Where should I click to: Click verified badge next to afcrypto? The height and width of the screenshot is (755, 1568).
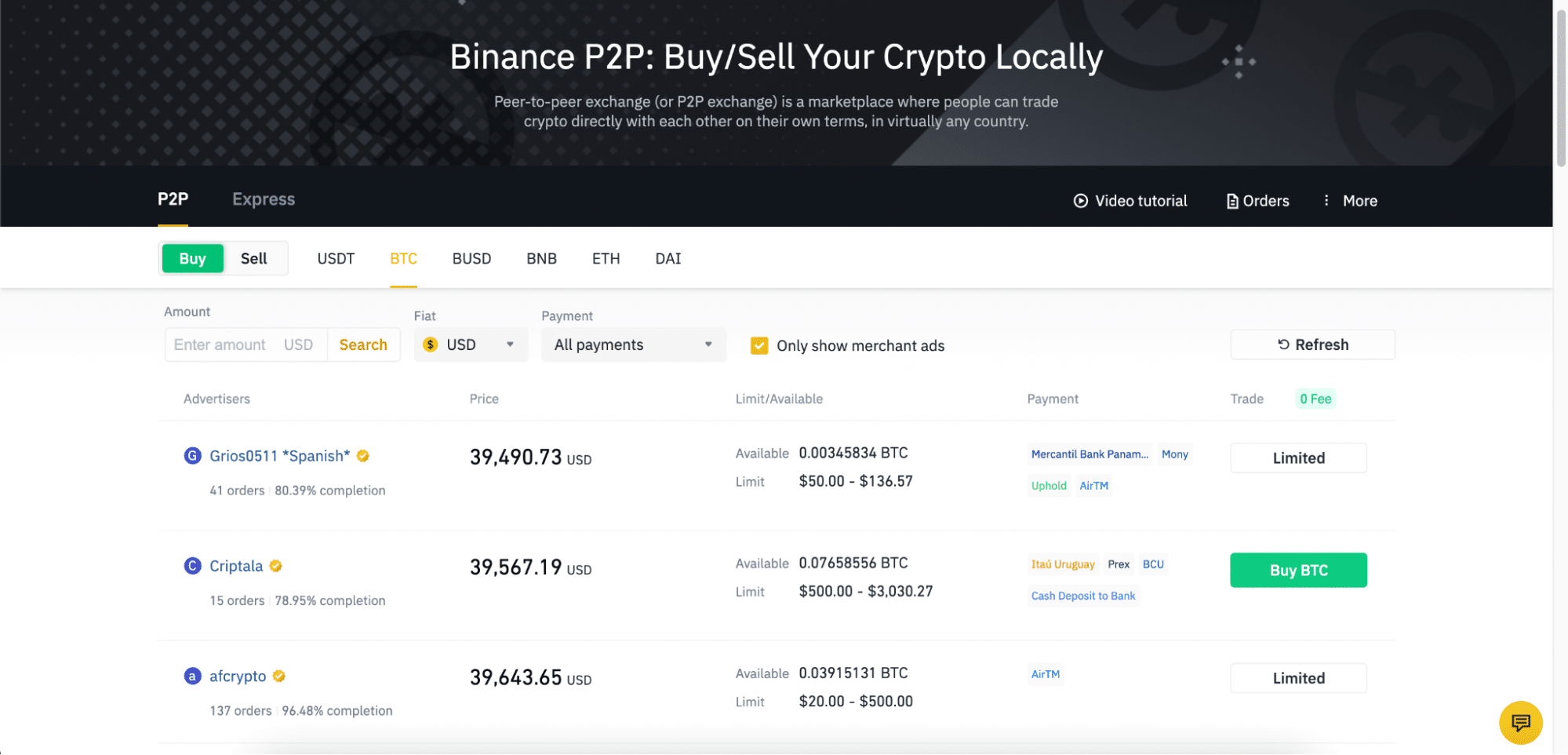278,676
